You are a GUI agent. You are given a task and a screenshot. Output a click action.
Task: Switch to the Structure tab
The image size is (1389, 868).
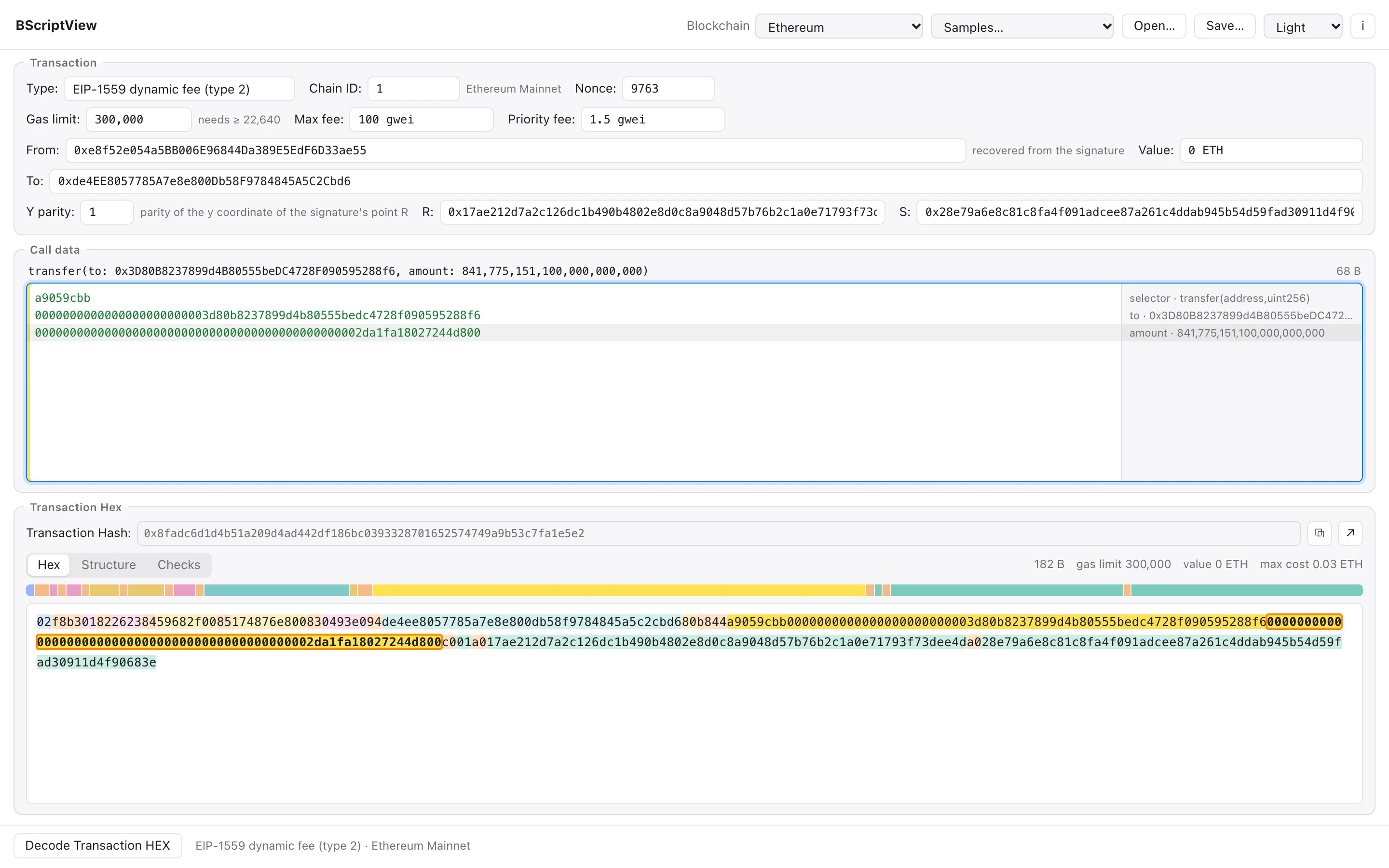point(109,565)
